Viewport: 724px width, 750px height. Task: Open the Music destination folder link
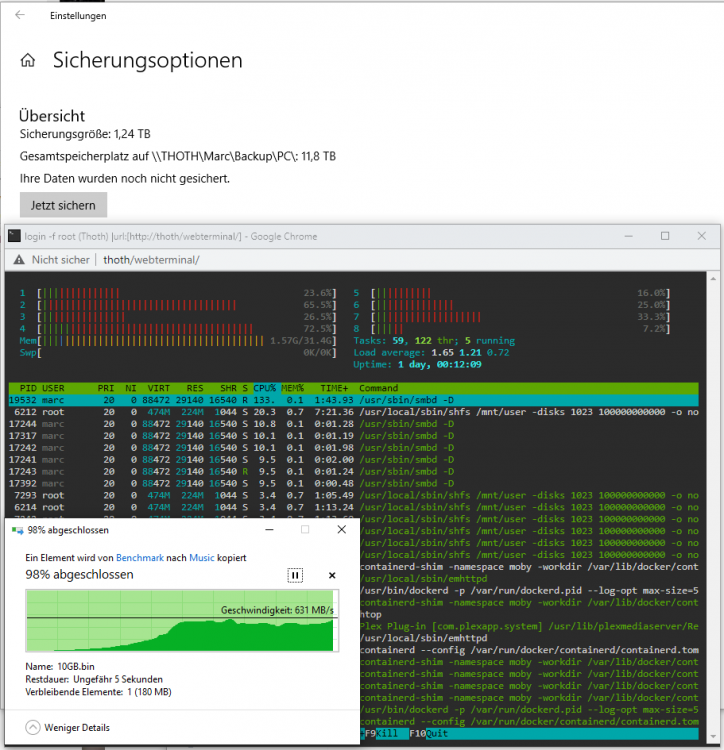tap(202, 558)
